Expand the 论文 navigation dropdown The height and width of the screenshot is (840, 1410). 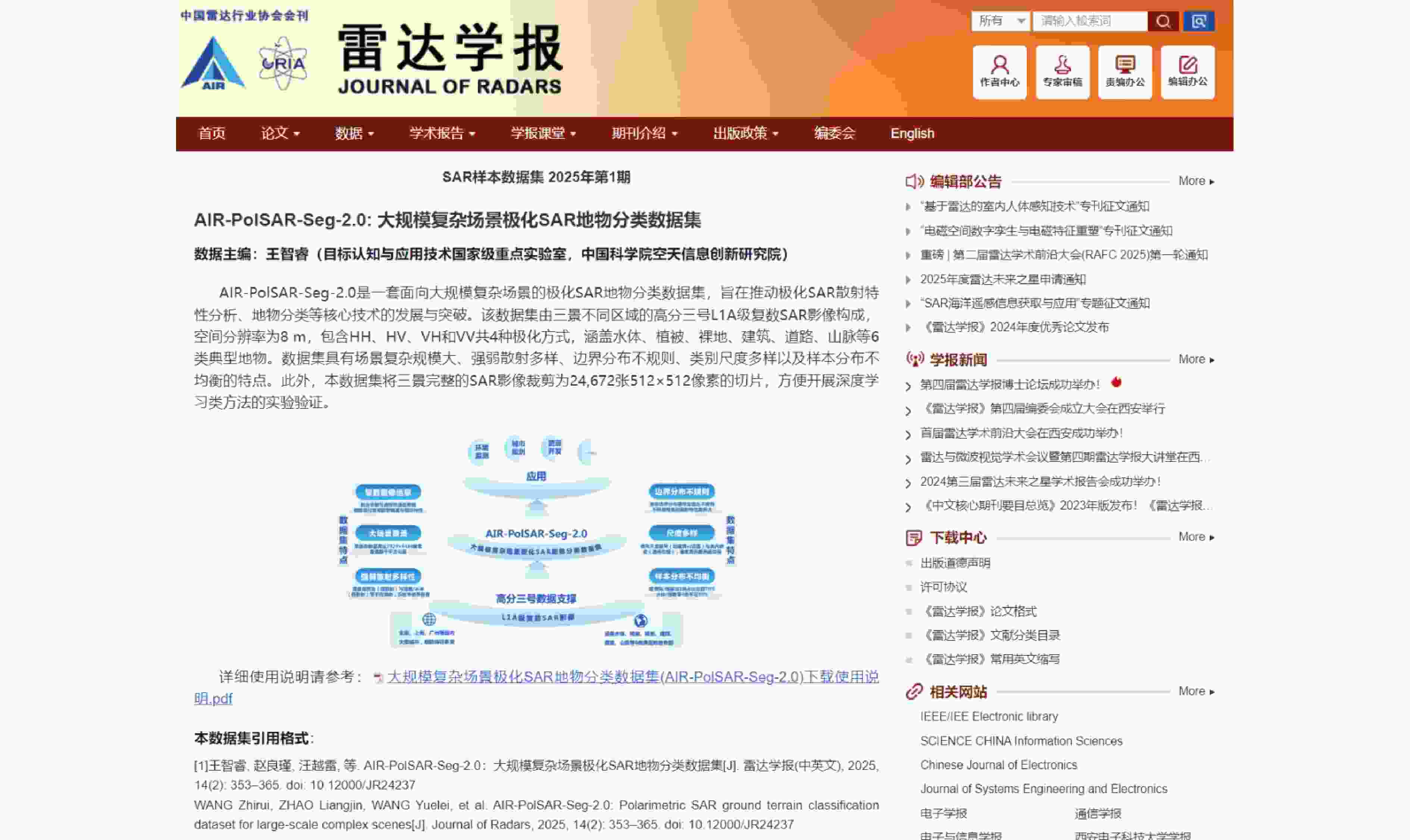tap(280, 134)
